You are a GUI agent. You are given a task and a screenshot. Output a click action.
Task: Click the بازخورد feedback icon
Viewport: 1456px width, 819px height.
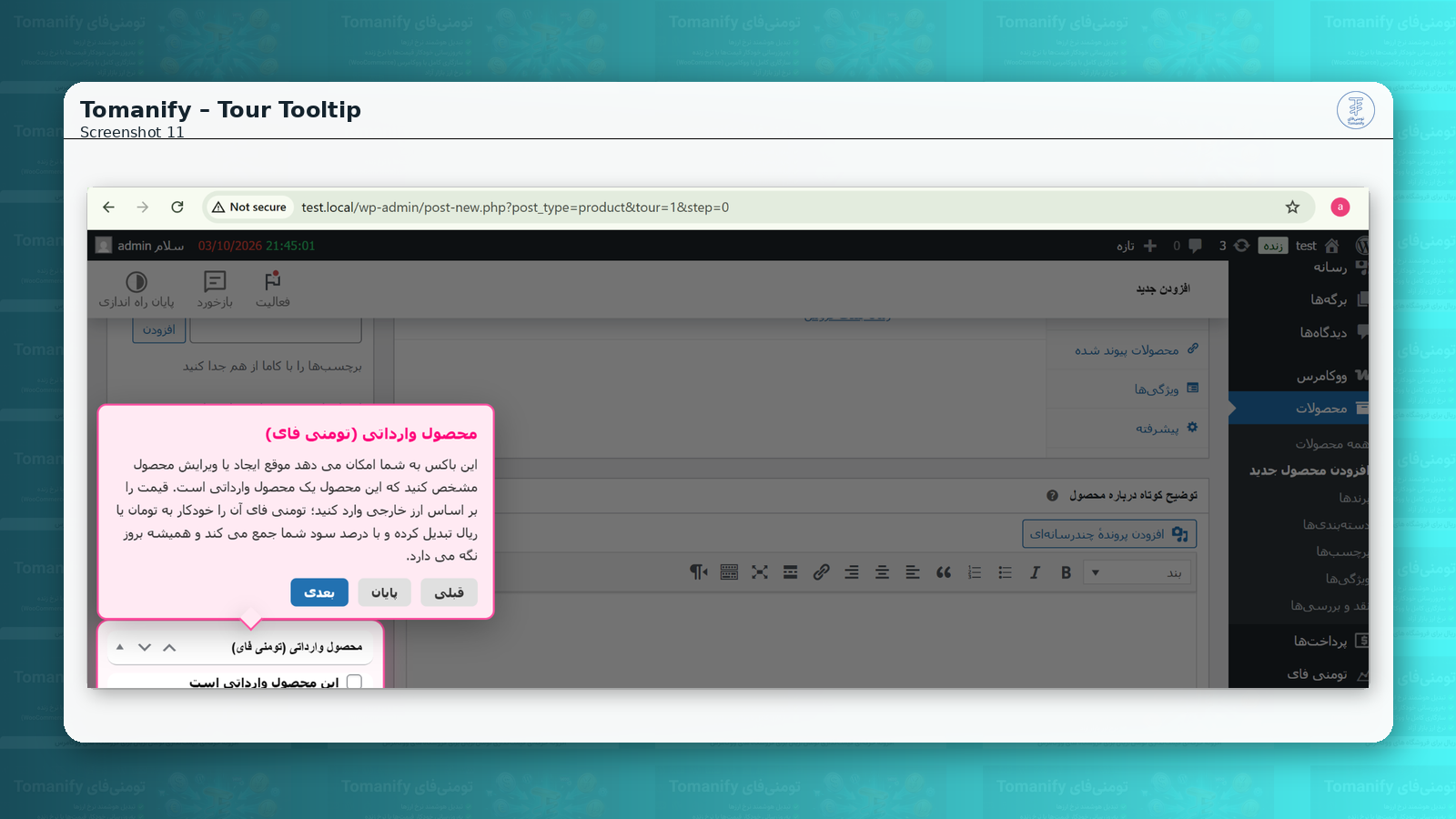pyautogui.click(x=214, y=289)
